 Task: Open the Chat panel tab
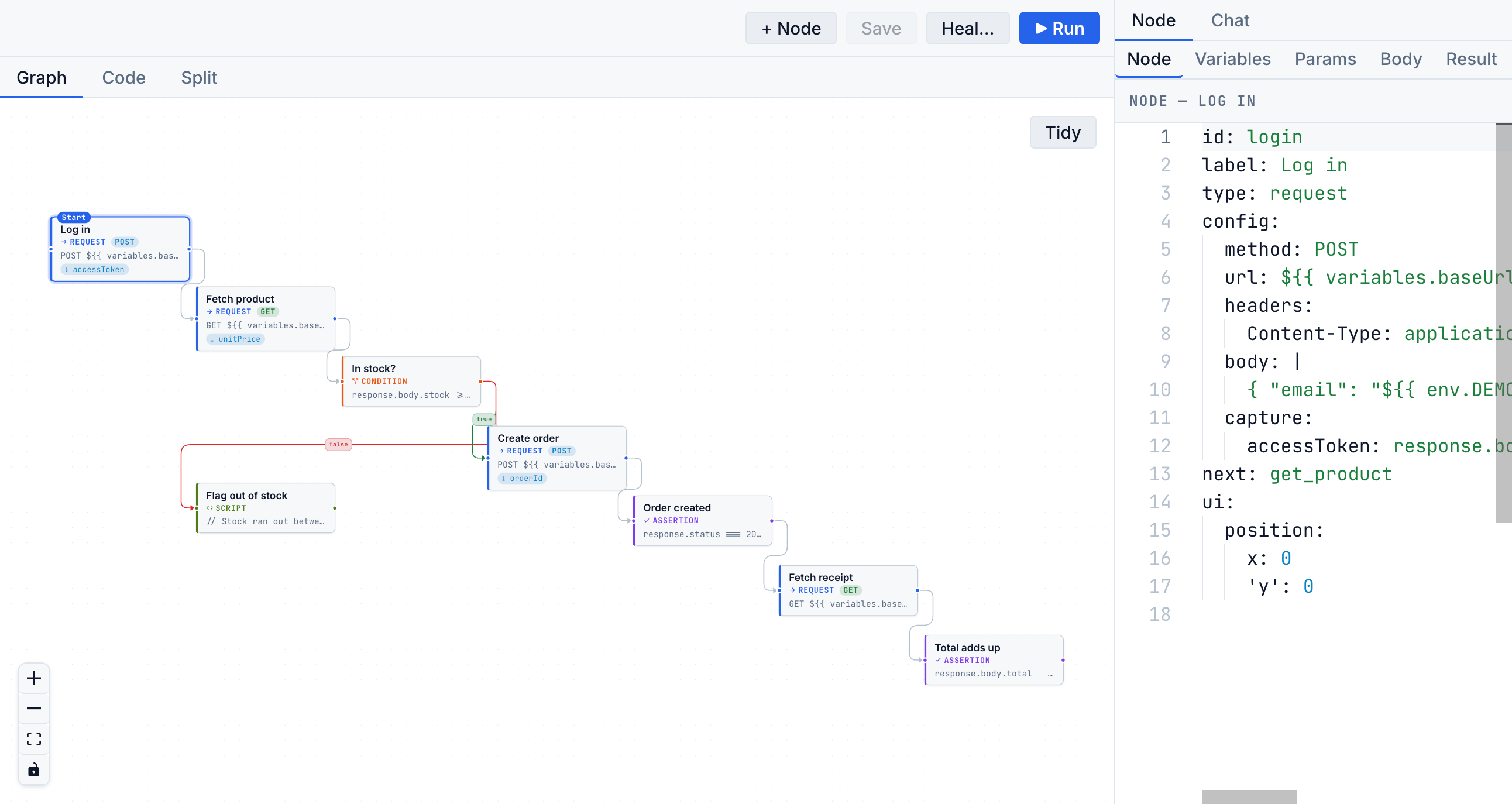click(1231, 20)
